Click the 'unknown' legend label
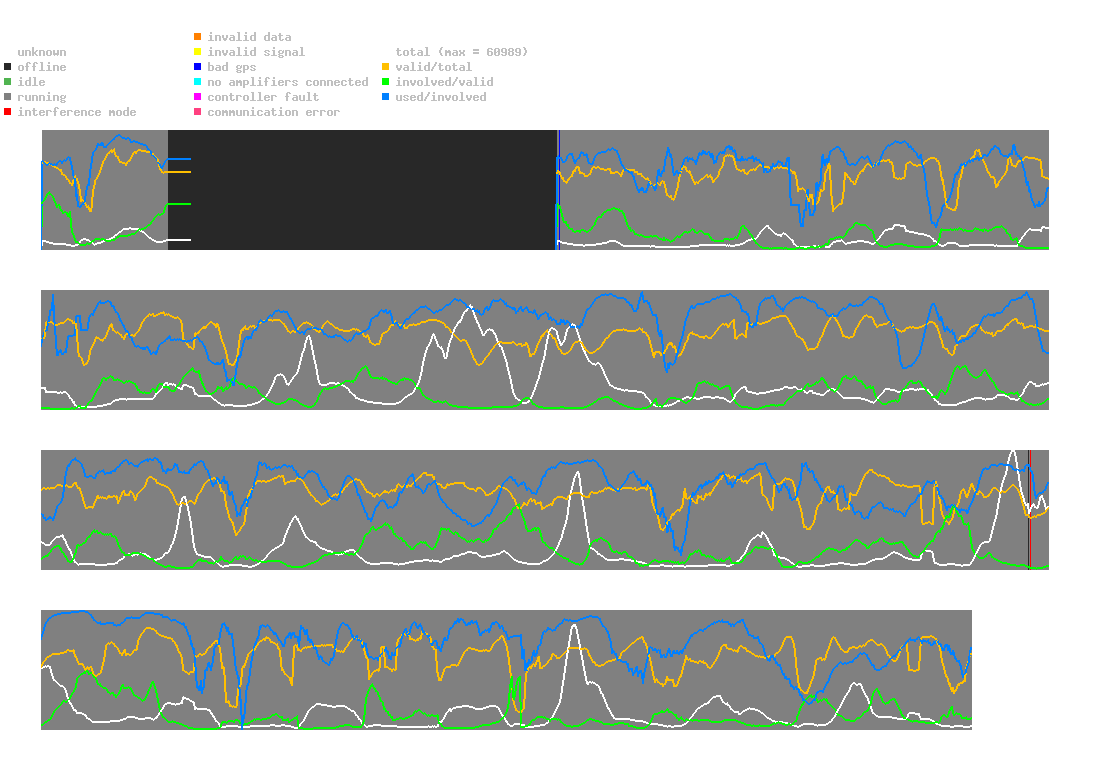 42,52
